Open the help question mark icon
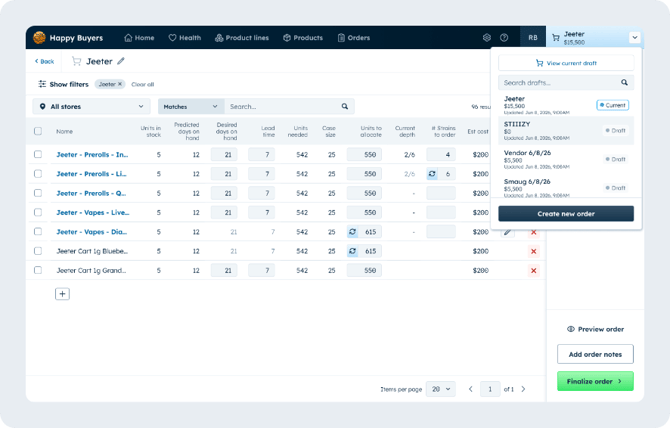This screenshot has height=428, width=670. click(504, 38)
